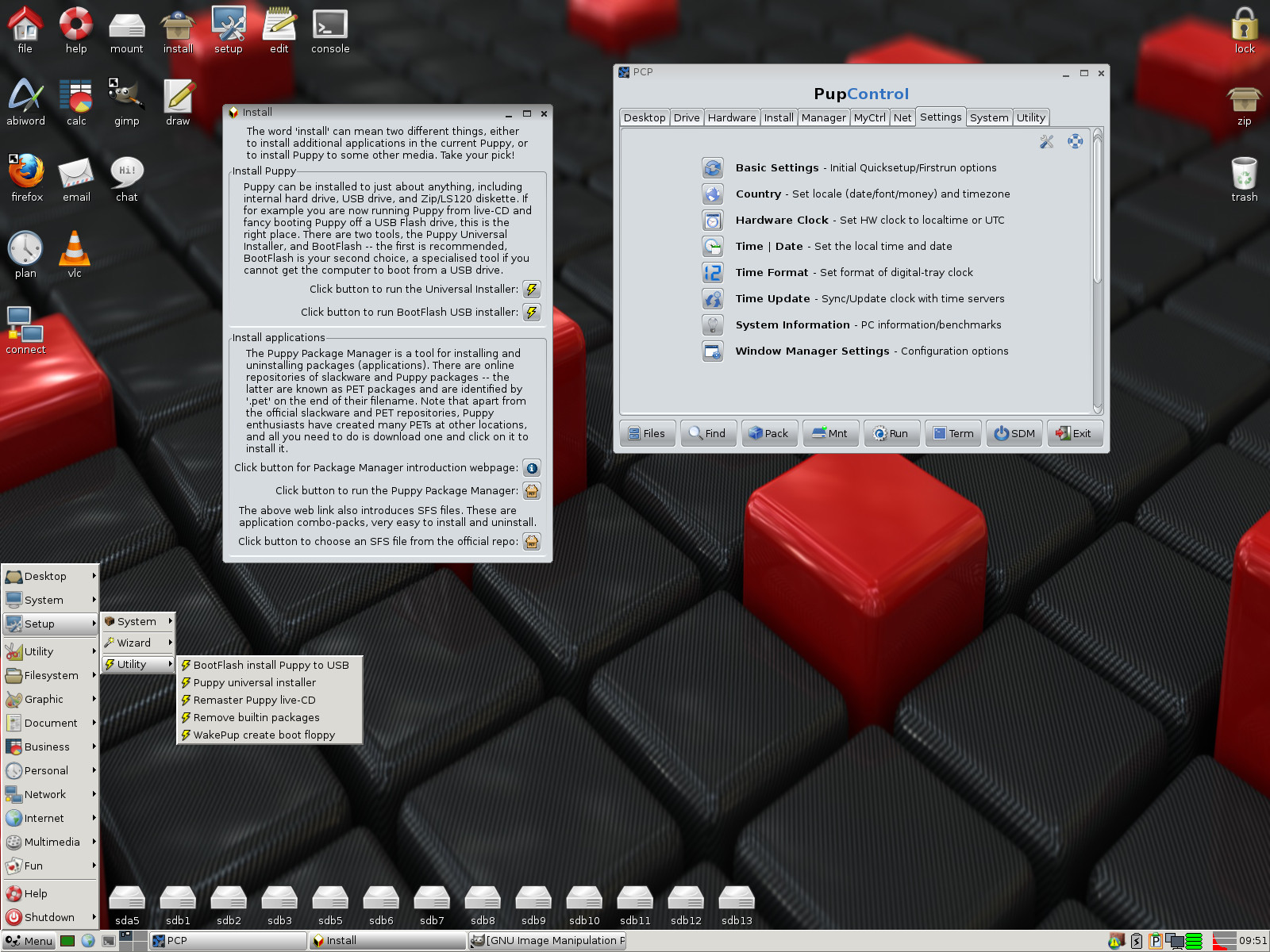Expand the Shutdown menu entry
The image size is (1270, 952).
51,918
